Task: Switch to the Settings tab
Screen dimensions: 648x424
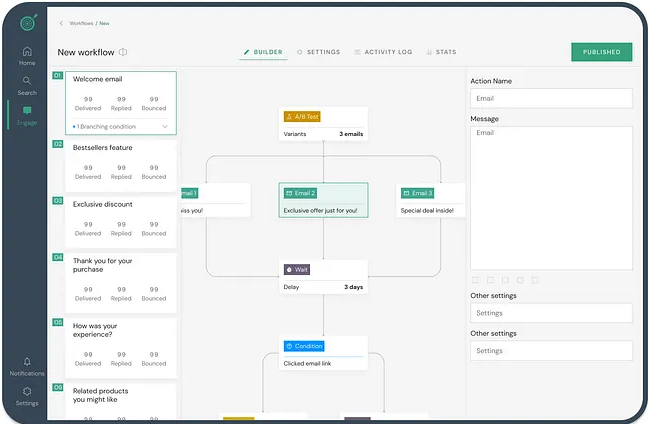Action: pos(318,52)
